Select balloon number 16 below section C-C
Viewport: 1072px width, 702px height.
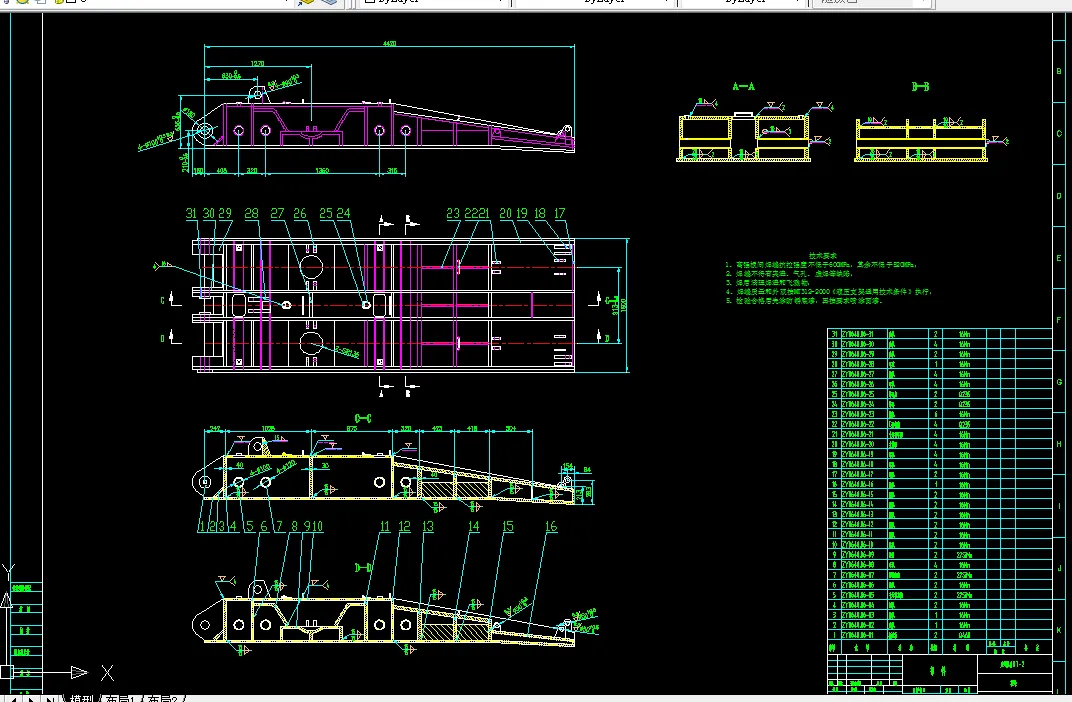pyautogui.click(x=551, y=526)
